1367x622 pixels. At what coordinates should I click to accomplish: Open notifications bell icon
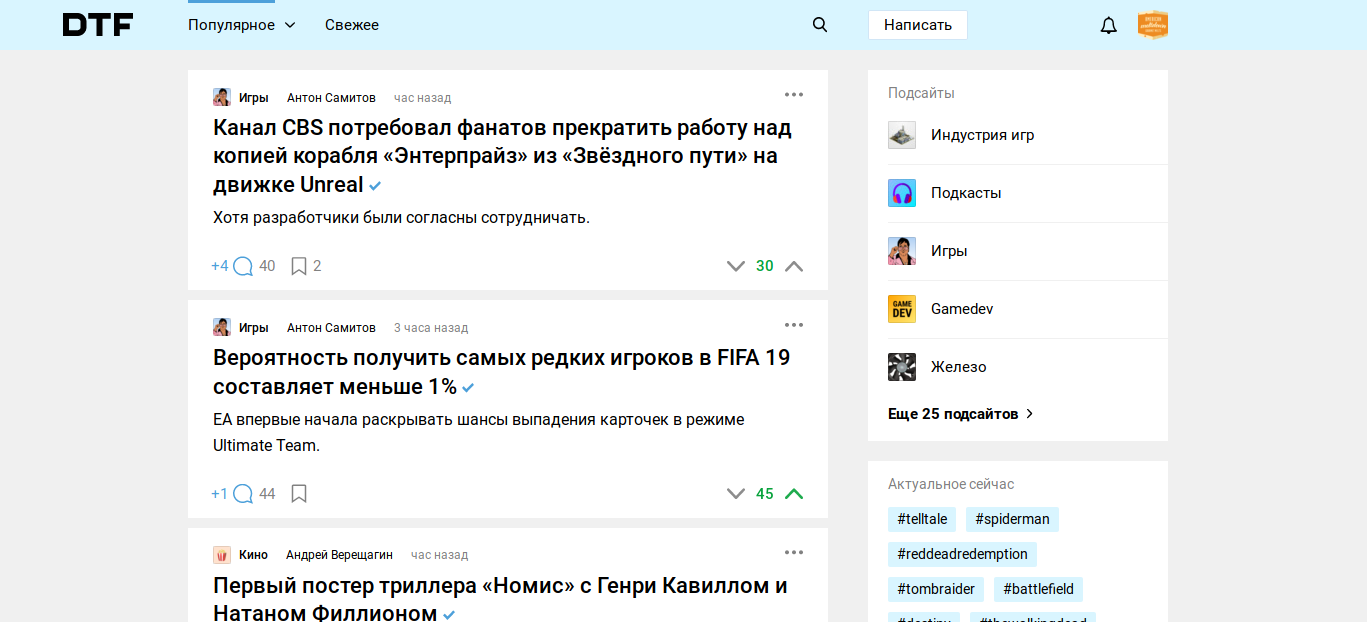pyautogui.click(x=1108, y=26)
